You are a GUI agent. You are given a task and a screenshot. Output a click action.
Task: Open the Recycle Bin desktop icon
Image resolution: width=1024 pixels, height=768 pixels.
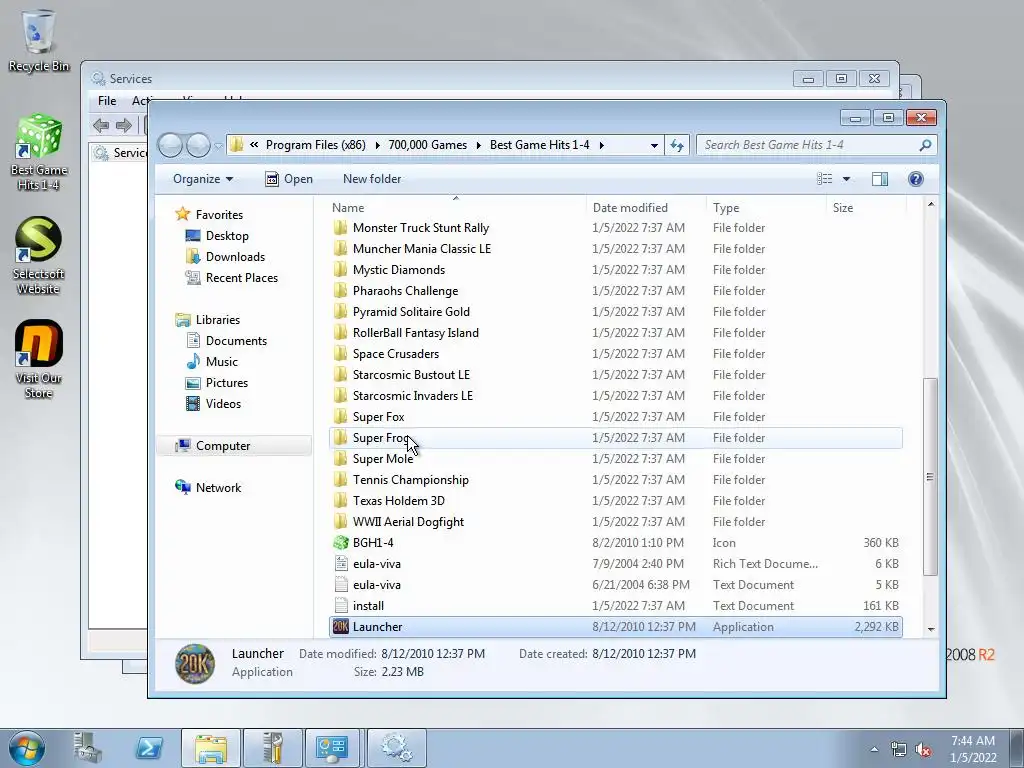tap(39, 40)
